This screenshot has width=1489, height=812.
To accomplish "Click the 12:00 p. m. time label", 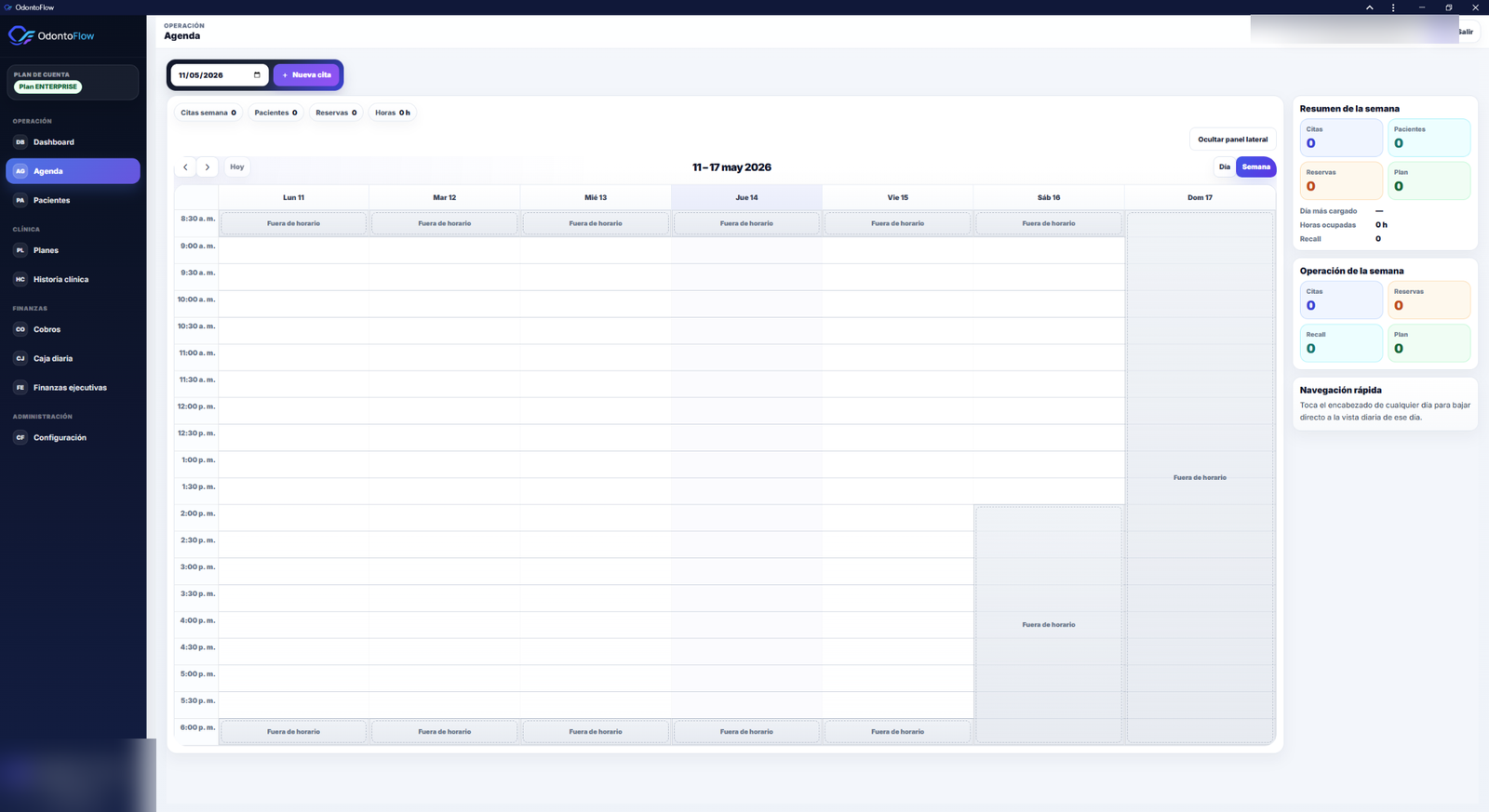I will 196,406.
